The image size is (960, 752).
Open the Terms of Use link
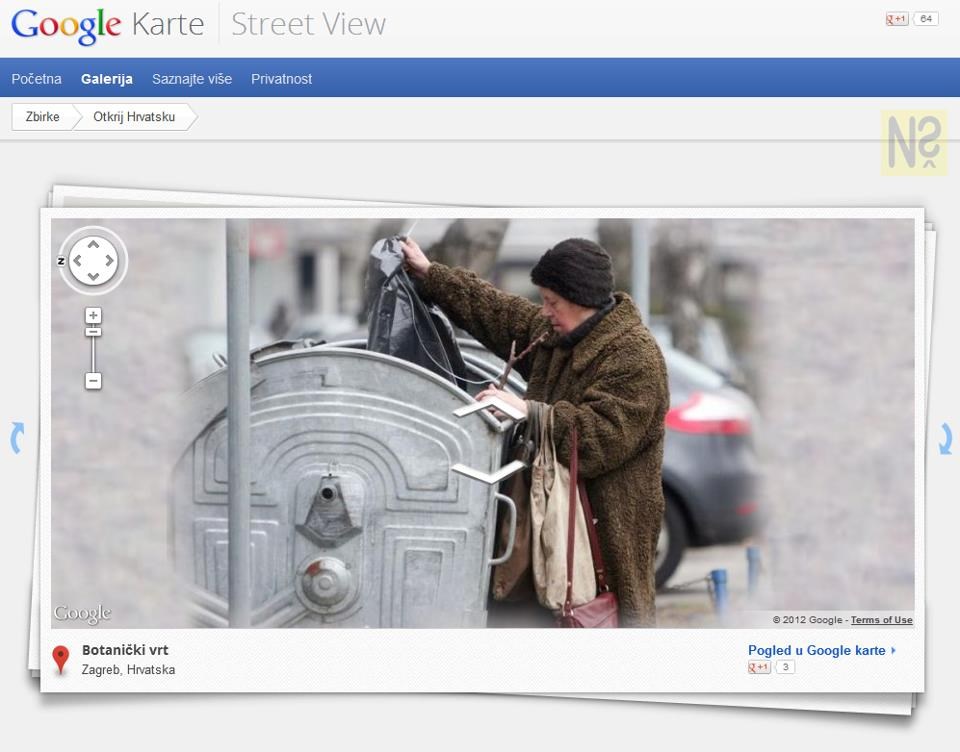(x=881, y=620)
